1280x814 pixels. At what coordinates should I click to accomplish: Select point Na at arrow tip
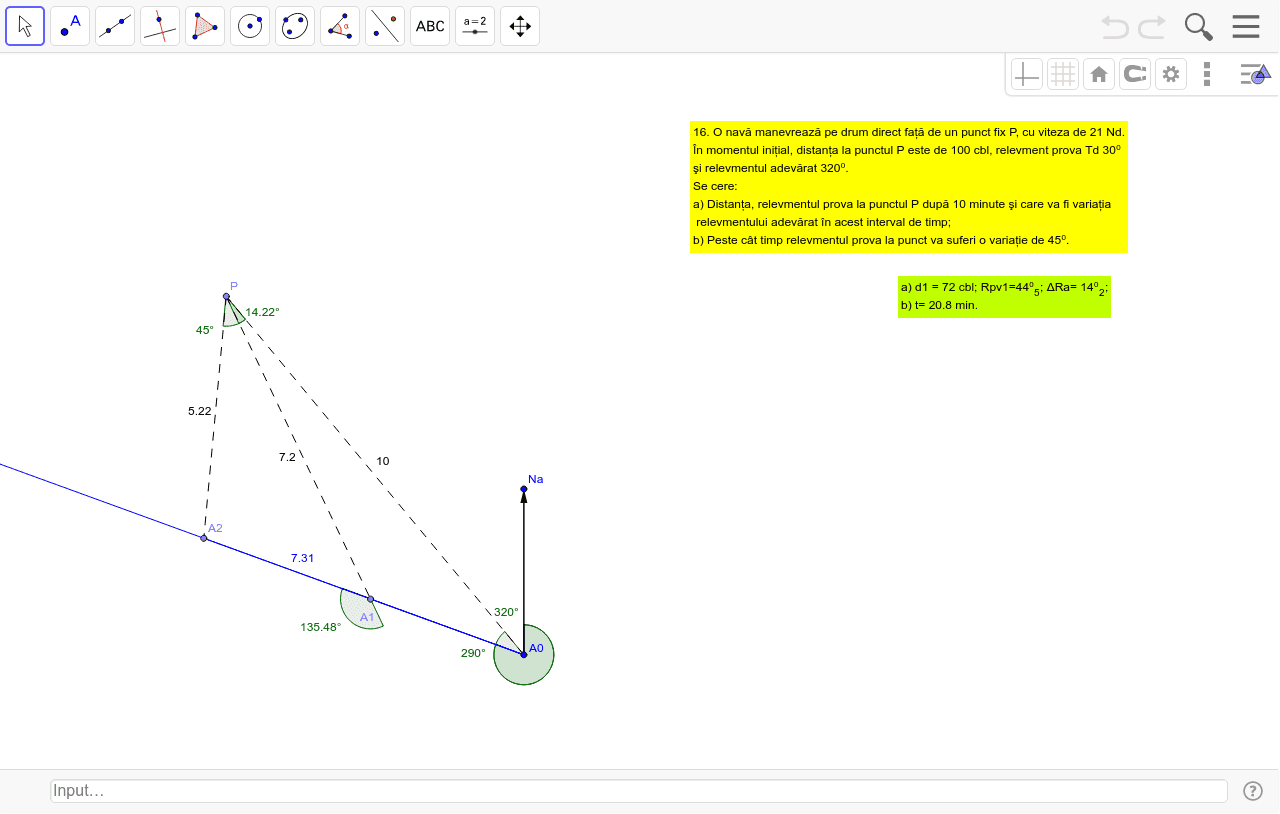(524, 489)
